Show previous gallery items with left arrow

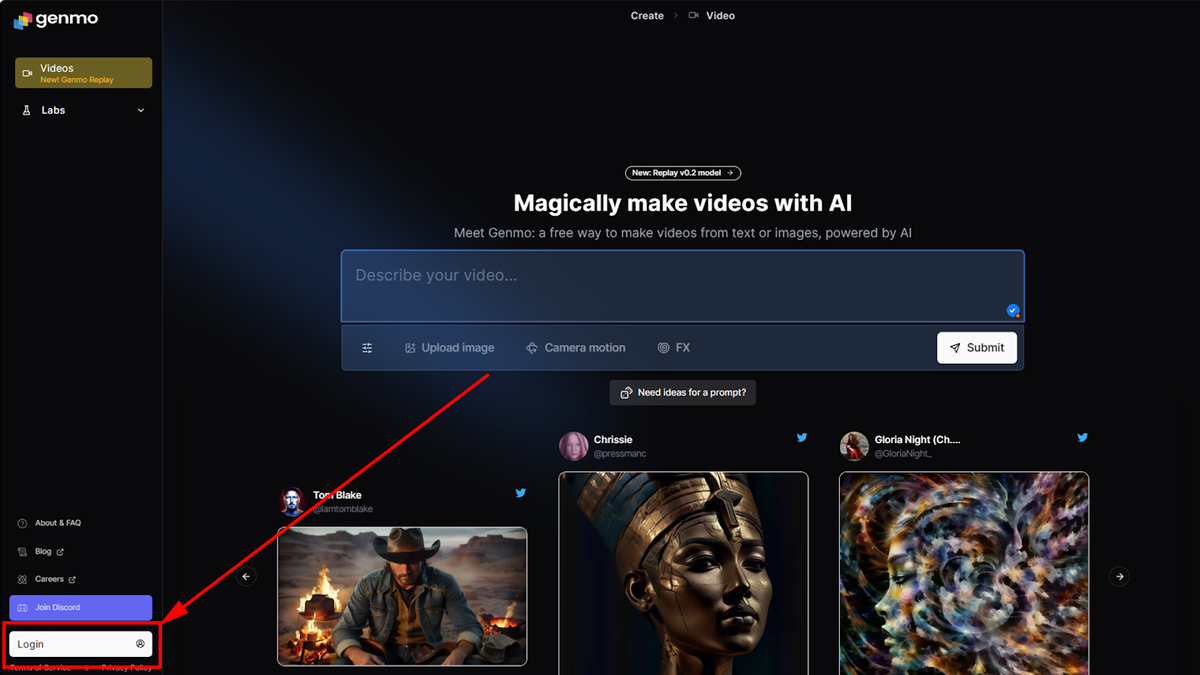click(x=247, y=576)
